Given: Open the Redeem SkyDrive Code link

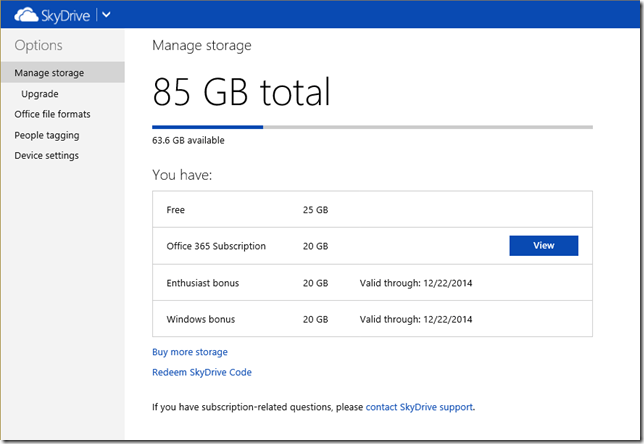Looking at the screenshot, I should 202,372.
